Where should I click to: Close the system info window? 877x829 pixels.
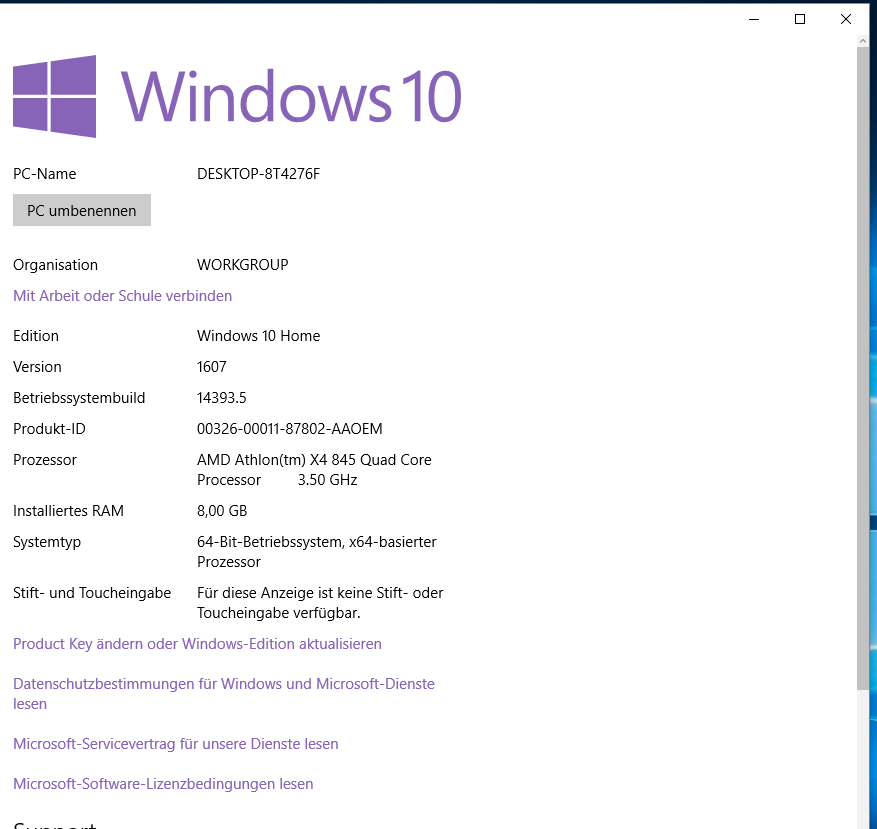point(846,19)
